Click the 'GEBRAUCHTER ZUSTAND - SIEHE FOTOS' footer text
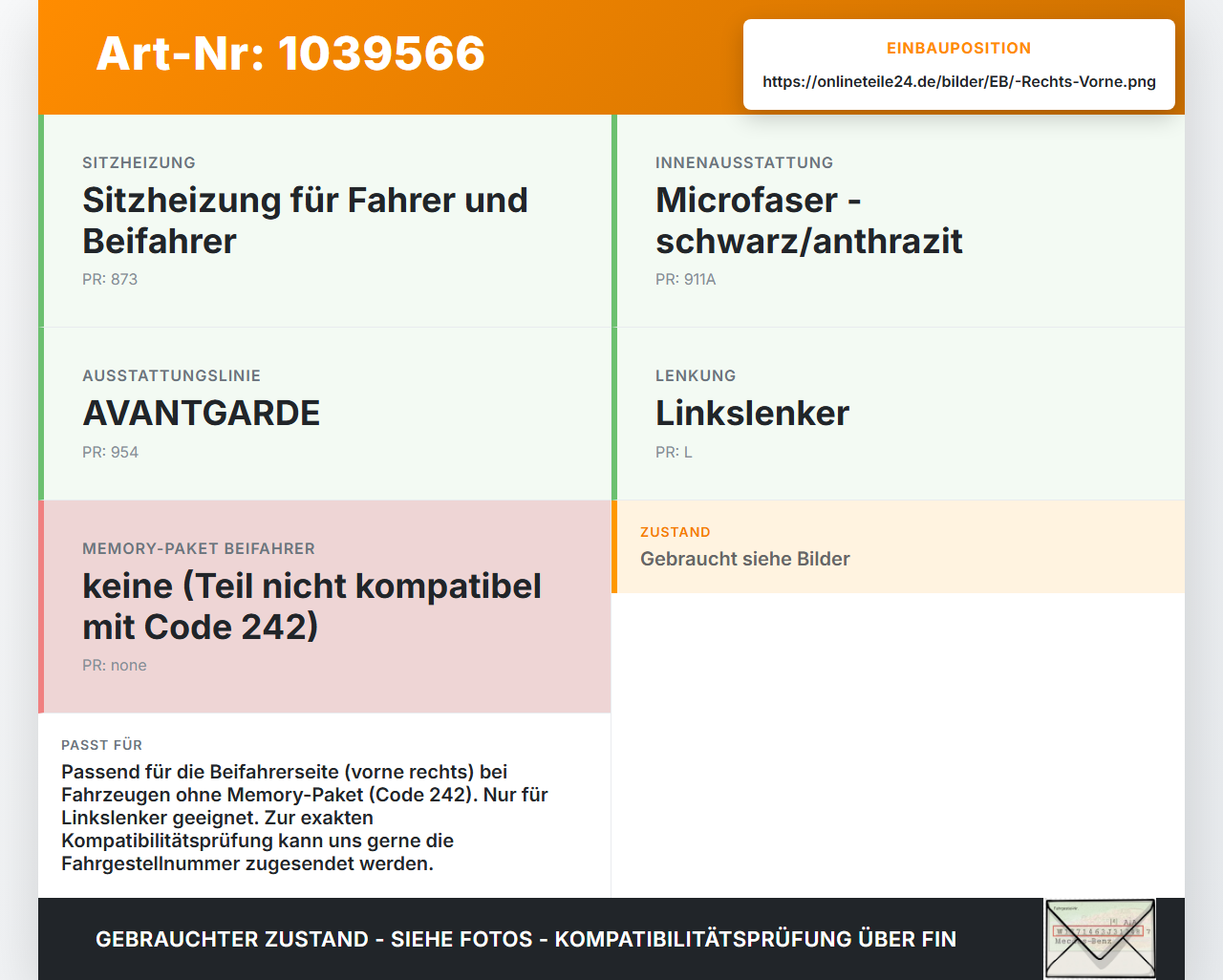 tap(526, 939)
